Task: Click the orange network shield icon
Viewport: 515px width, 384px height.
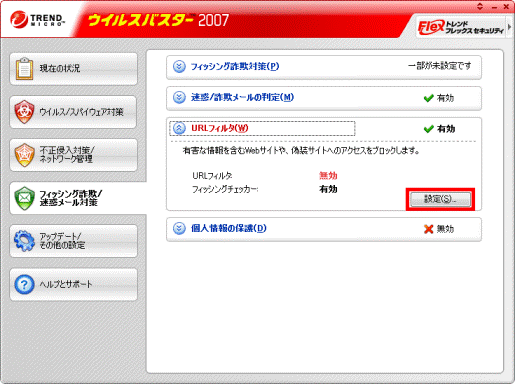Action: (x=24, y=155)
